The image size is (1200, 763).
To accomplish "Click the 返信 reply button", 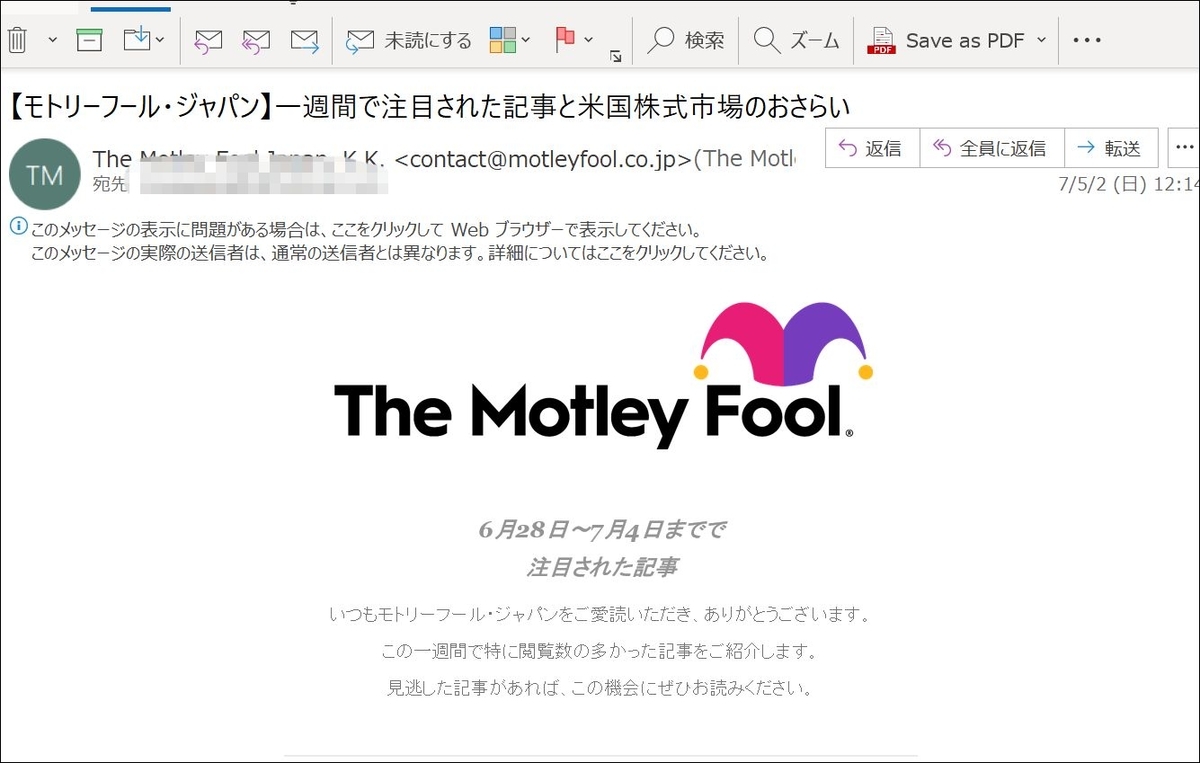I will [x=872, y=148].
